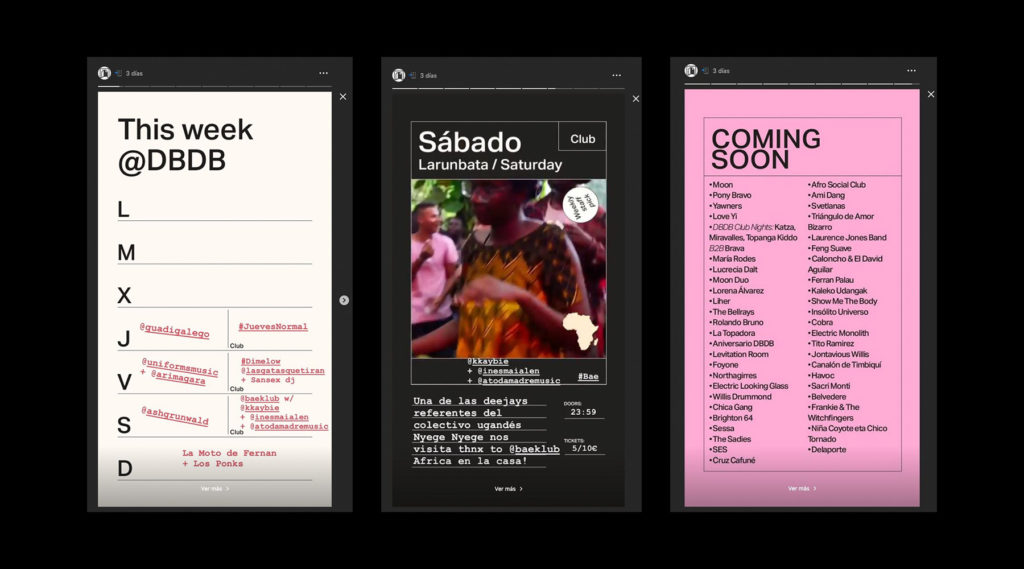Click the share icon beside 3 días on Sábado story
Viewport: 1024px width, 569px height.
pos(413,75)
